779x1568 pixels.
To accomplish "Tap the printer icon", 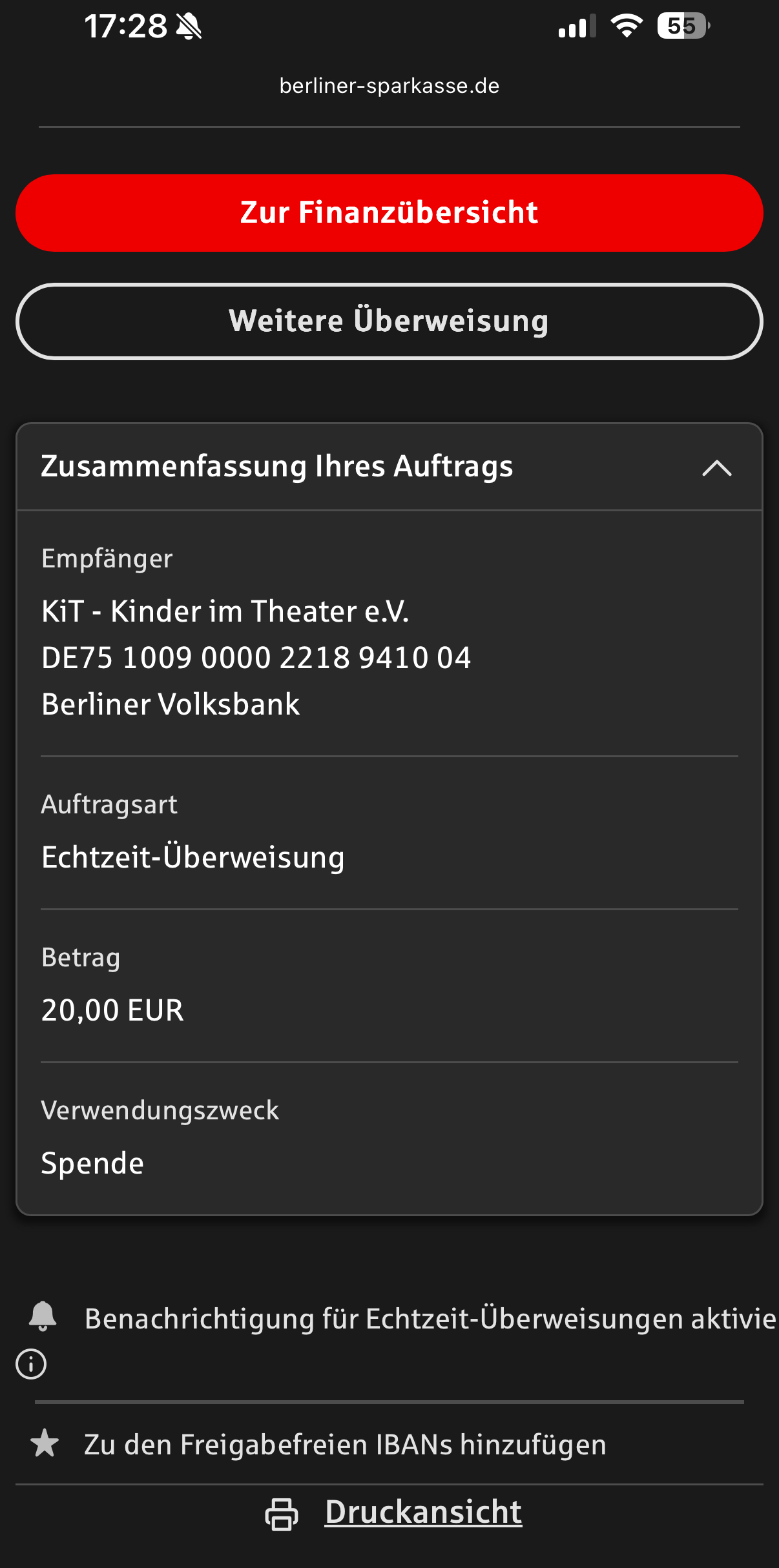I will [x=282, y=1514].
